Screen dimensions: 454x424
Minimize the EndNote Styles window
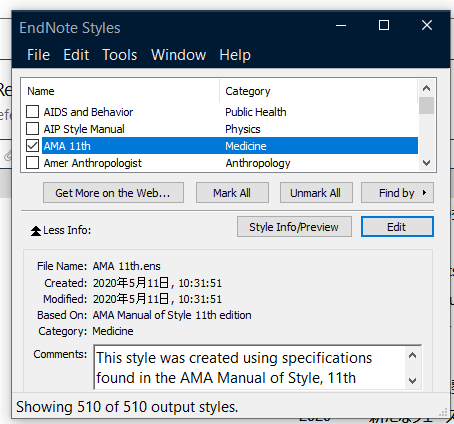(341, 25)
